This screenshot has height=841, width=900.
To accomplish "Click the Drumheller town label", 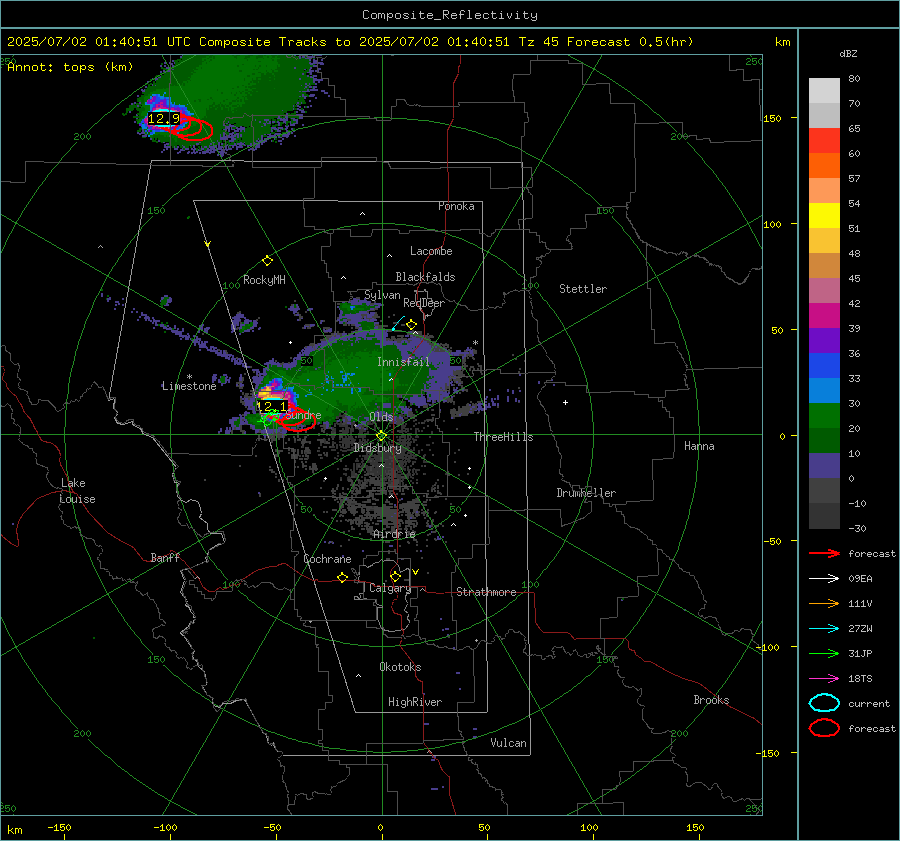I will pos(586,493).
